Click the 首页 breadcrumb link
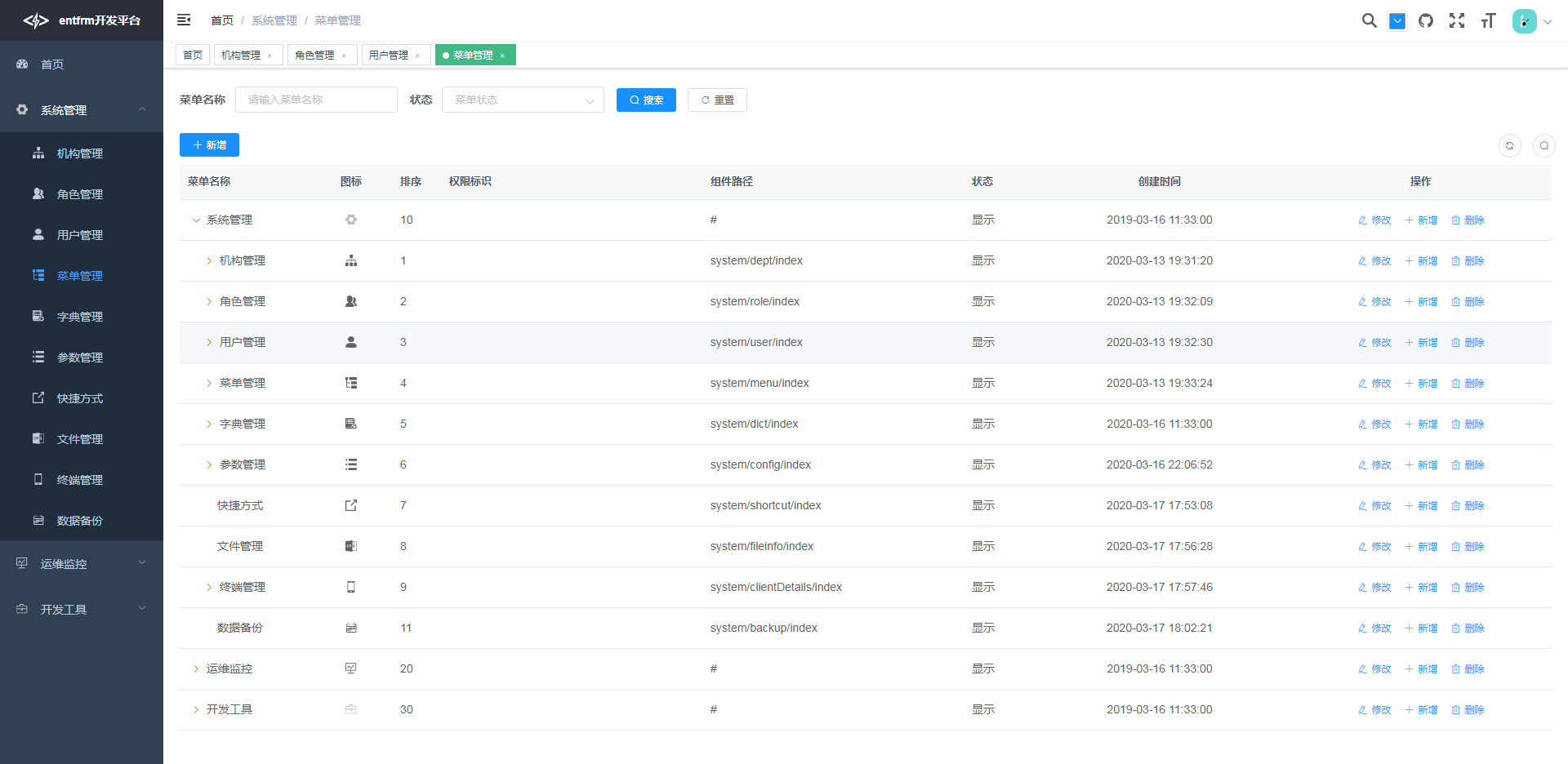This screenshot has height=764, width=1568. click(x=222, y=20)
